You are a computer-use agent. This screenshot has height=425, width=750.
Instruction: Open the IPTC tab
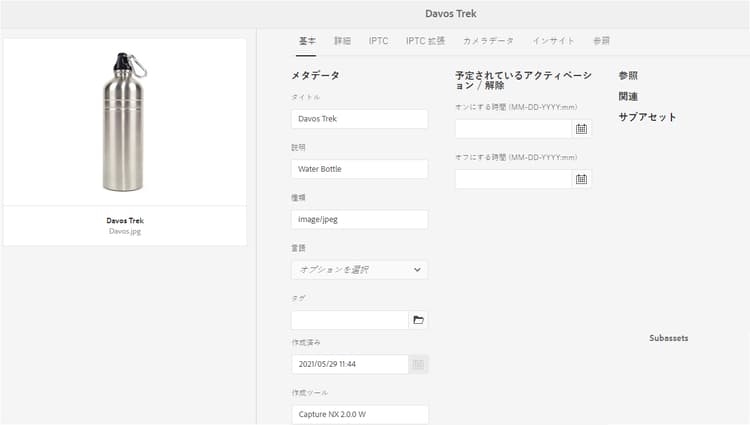378,41
